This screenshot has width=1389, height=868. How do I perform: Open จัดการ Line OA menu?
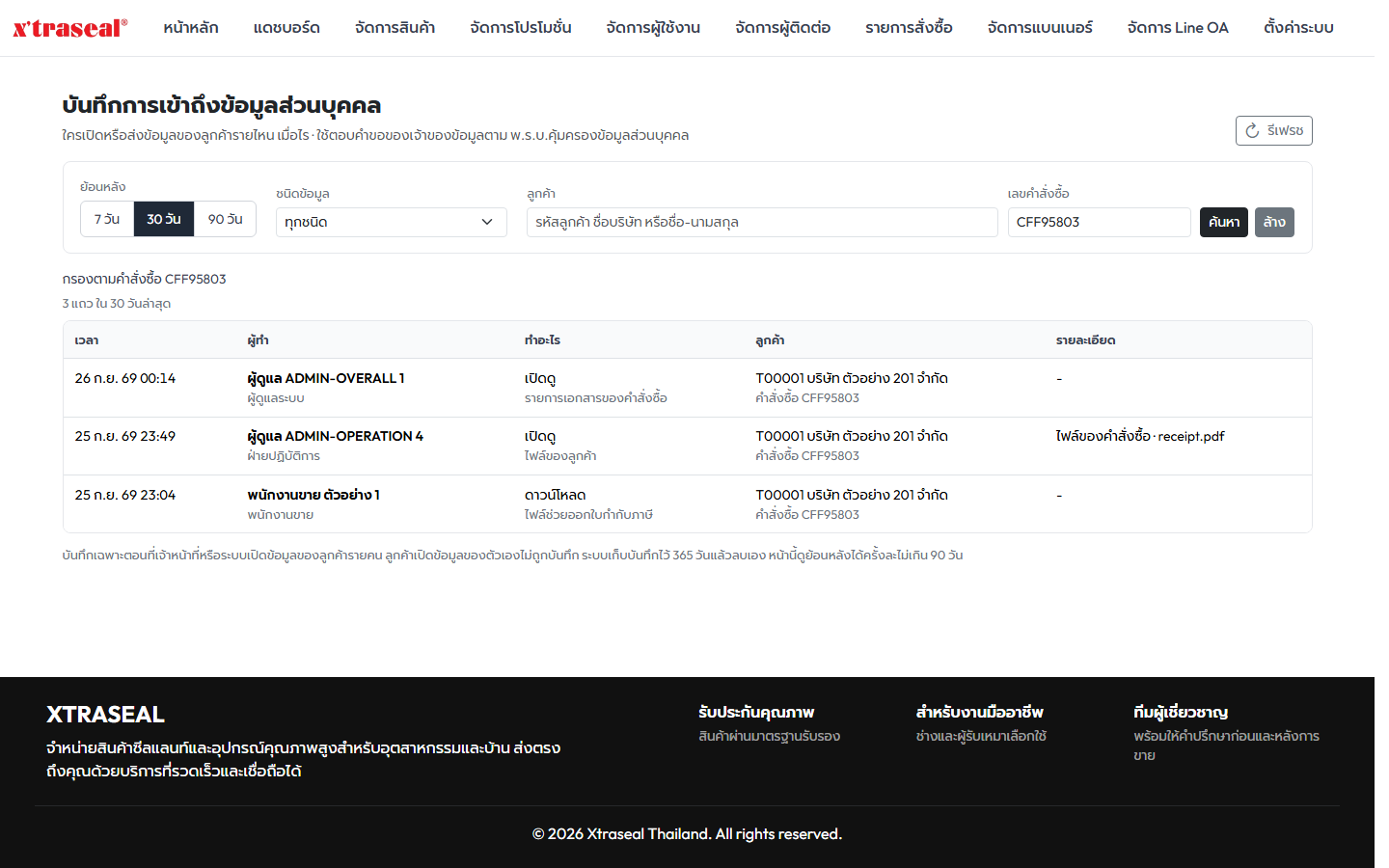click(1178, 28)
